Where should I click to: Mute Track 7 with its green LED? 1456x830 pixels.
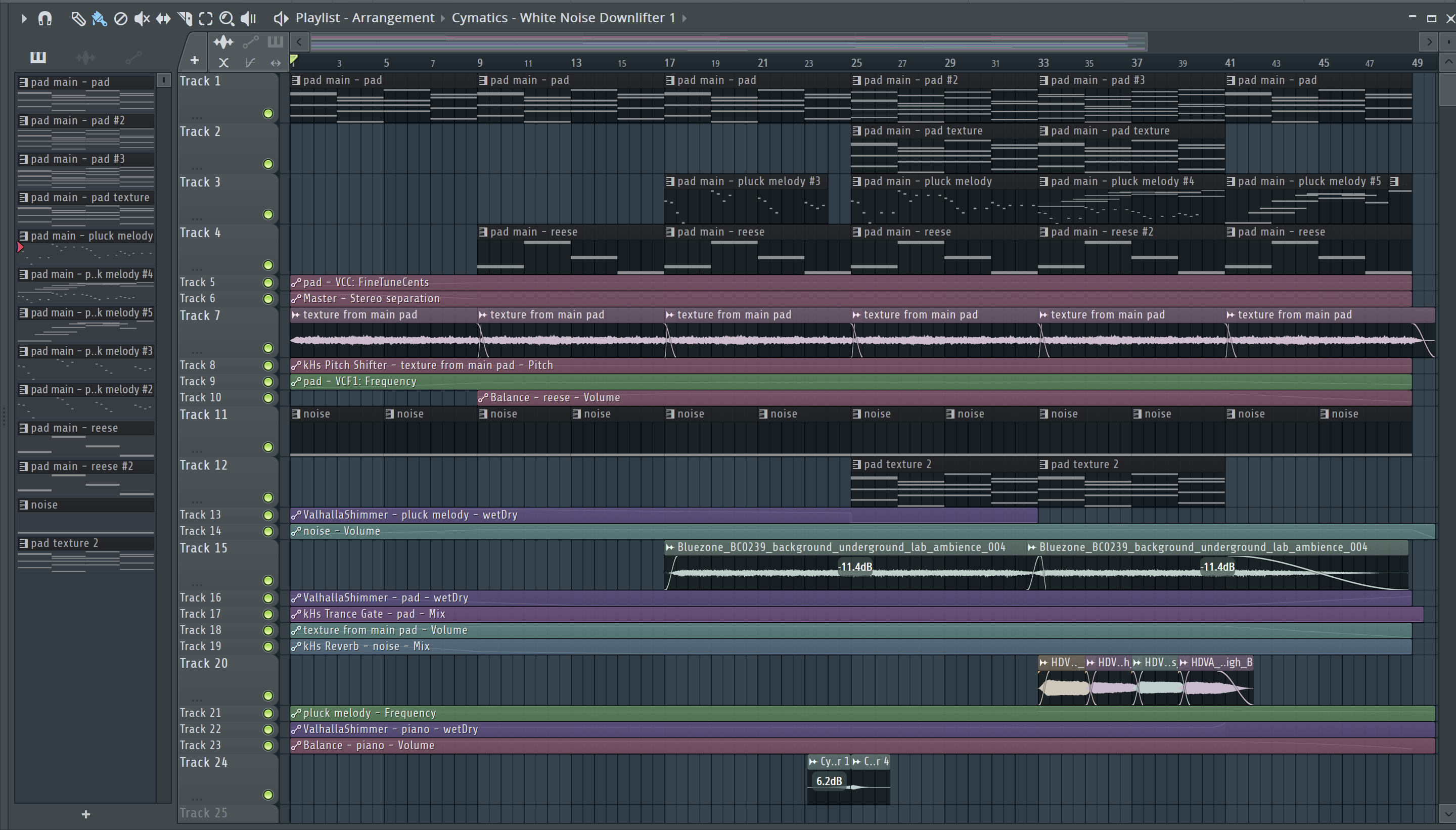268,348
